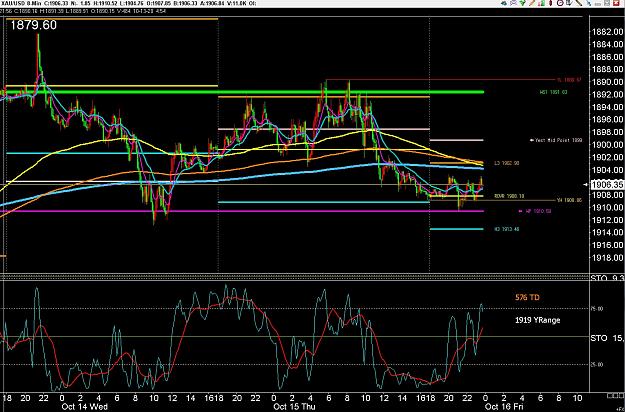This screenshot has width=625, height=412.
Task: Minimize the chart window
Action: (598, 4)
